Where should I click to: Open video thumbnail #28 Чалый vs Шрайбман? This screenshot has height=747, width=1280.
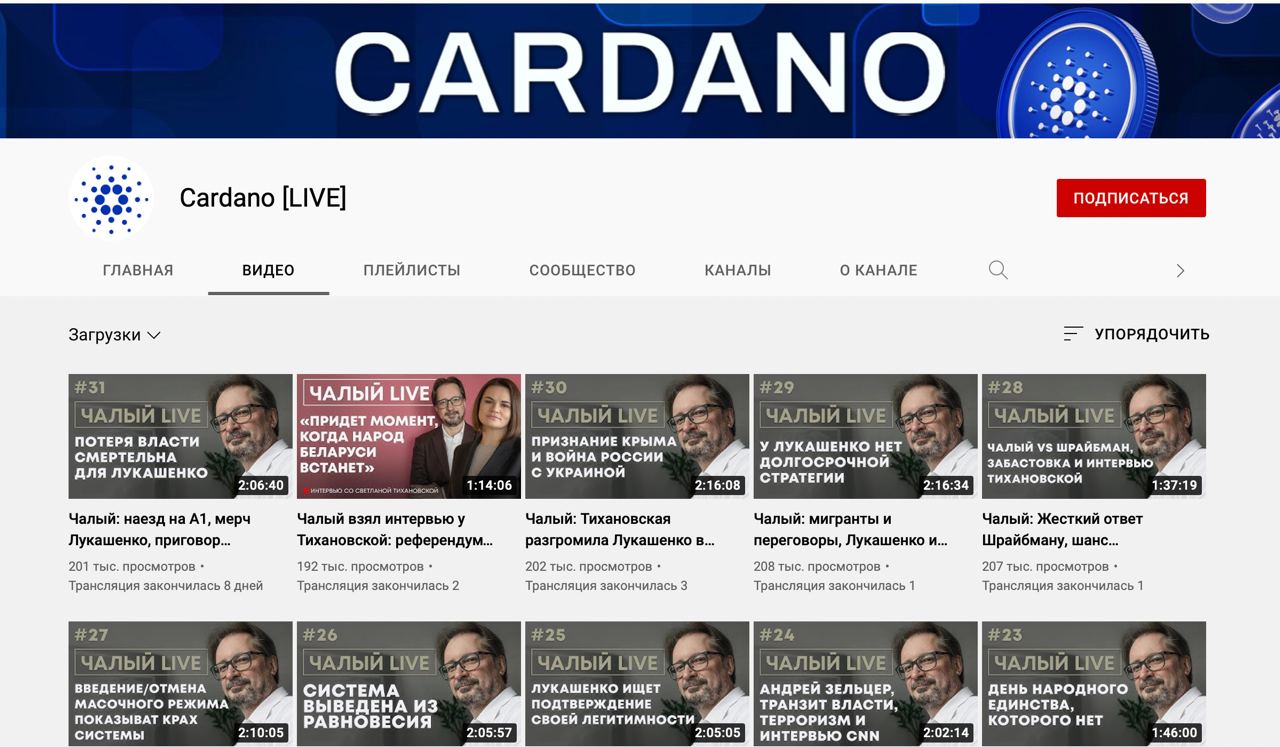pos(1094,436)
